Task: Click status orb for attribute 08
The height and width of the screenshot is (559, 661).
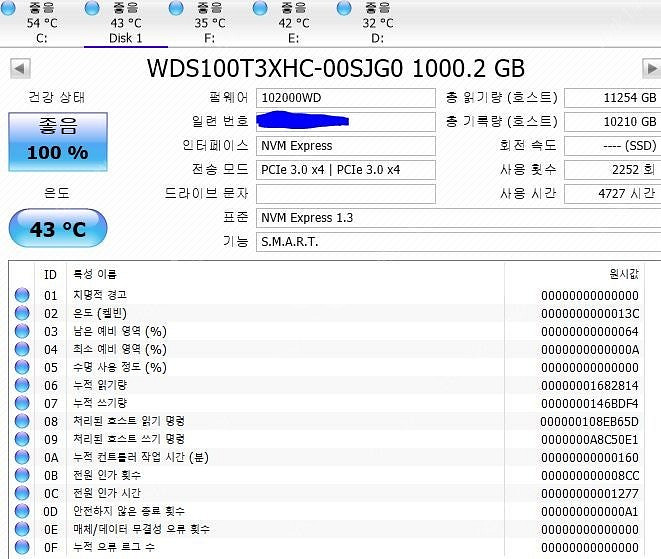Action: 22,421
